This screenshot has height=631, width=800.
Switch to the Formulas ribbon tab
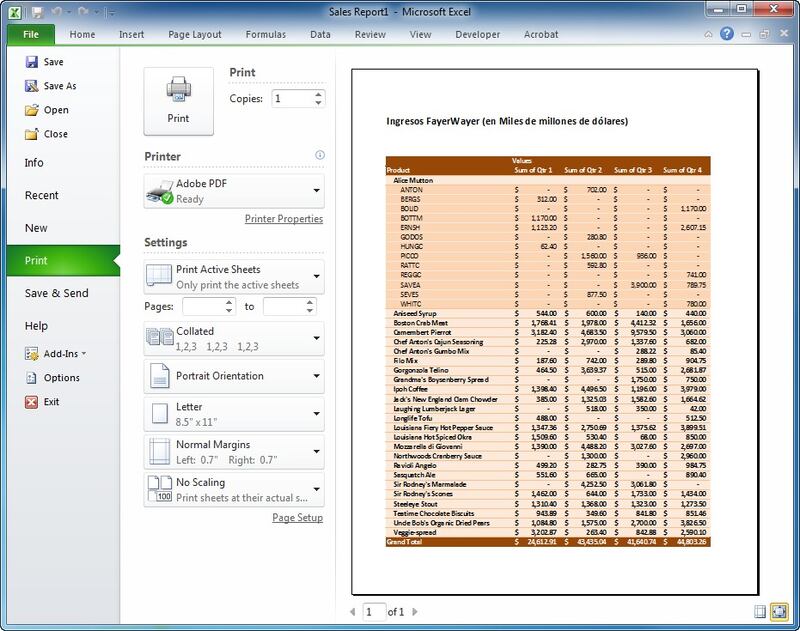click(265, 35)
